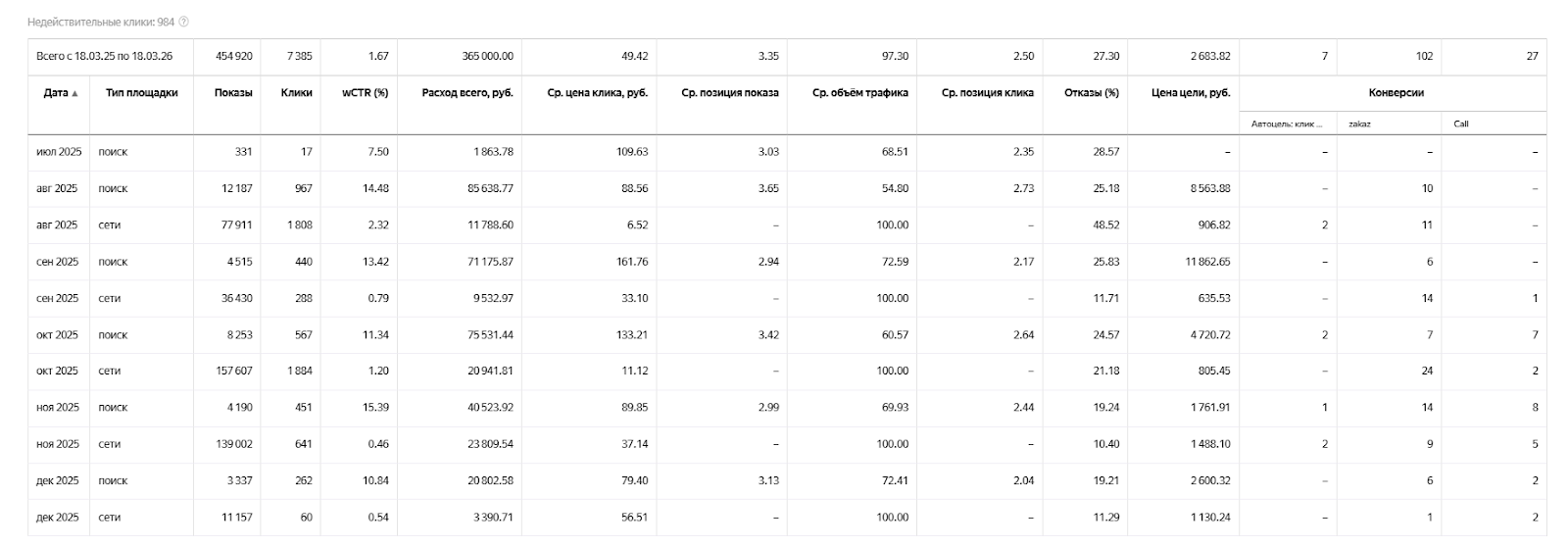This screenshot has height=547, width=1568.
Task: Click Цена цели, руб. column header
Action: (1191, 93)
